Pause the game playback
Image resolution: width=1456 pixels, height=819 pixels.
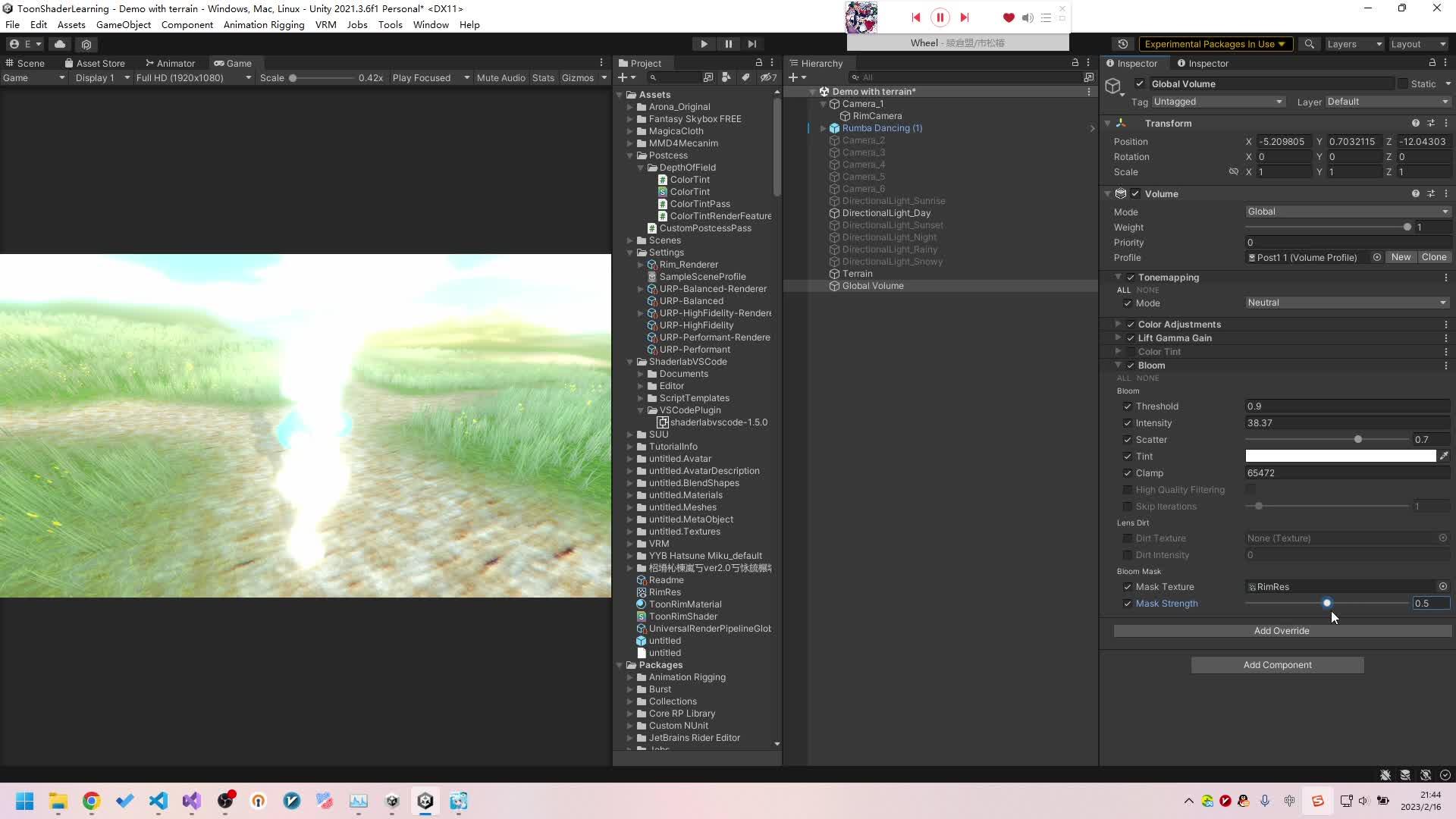(728, 43)
